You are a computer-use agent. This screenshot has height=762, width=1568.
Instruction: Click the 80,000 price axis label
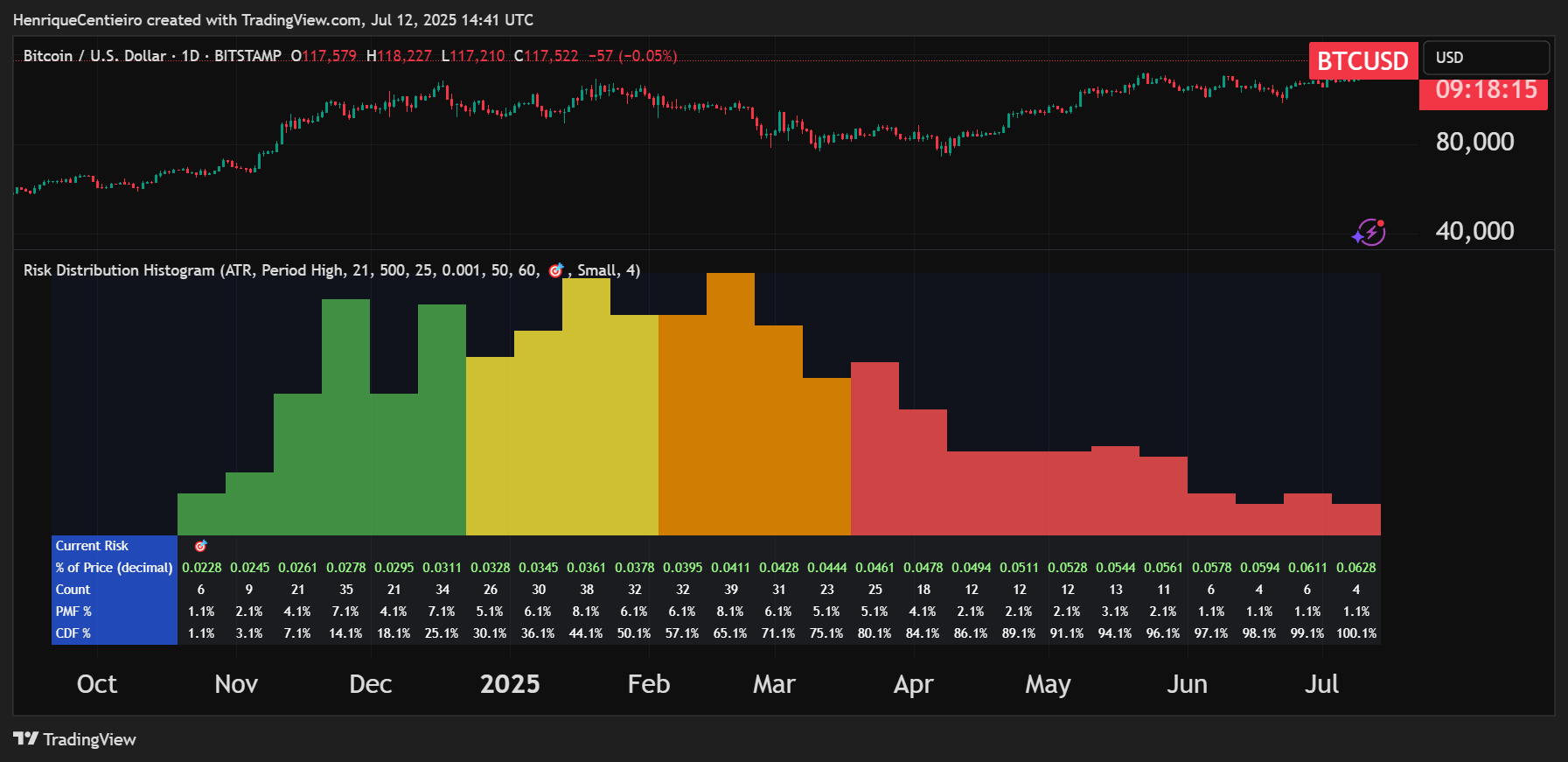(1474, 142)
